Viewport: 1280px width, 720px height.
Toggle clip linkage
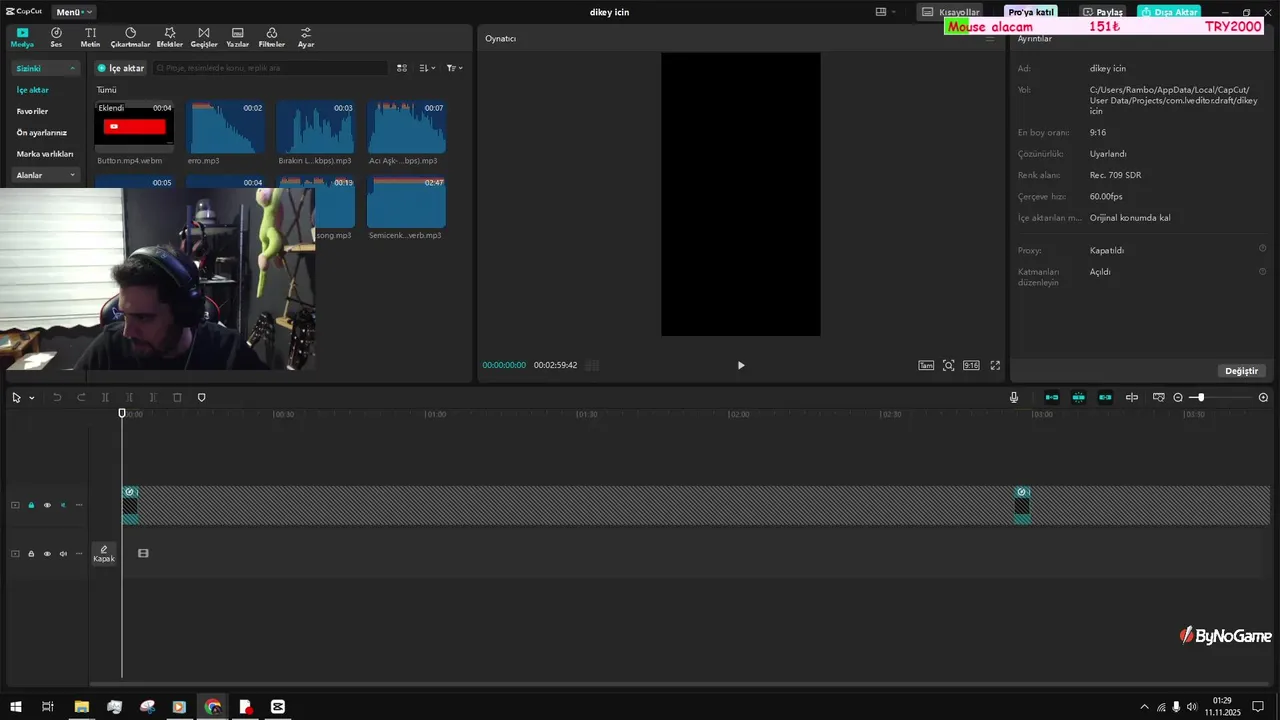click(x=1105, y=398)
